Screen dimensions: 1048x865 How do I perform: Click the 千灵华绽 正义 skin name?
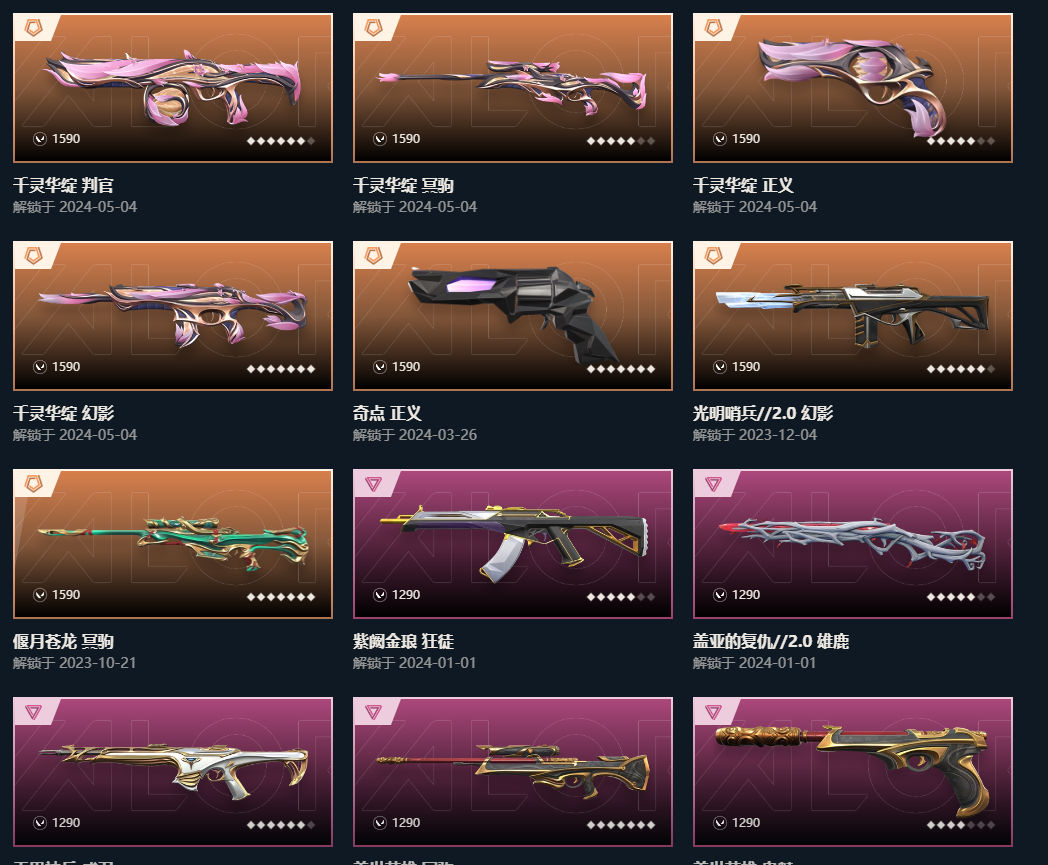743,185
